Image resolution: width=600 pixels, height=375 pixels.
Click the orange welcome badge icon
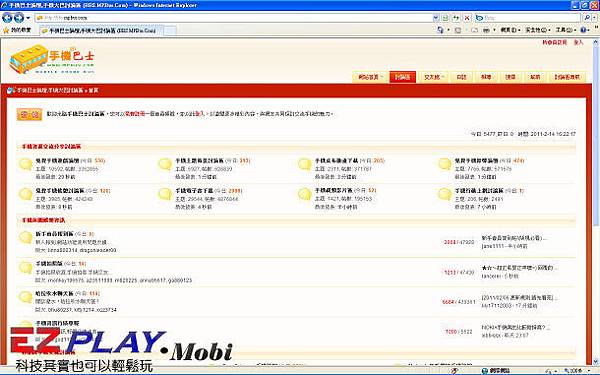point(29,114)
